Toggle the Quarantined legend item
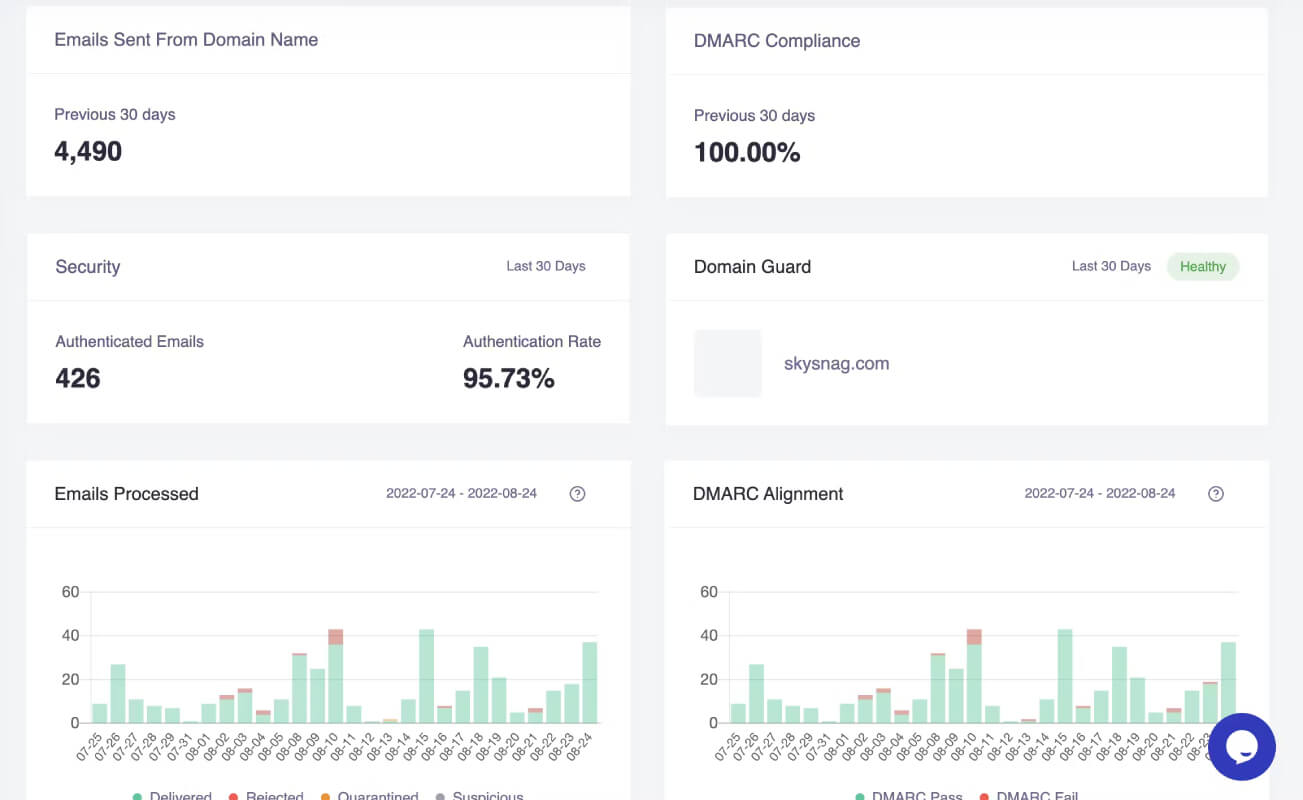This screenshot has width=1303, height=800. (x=369, y=796)
